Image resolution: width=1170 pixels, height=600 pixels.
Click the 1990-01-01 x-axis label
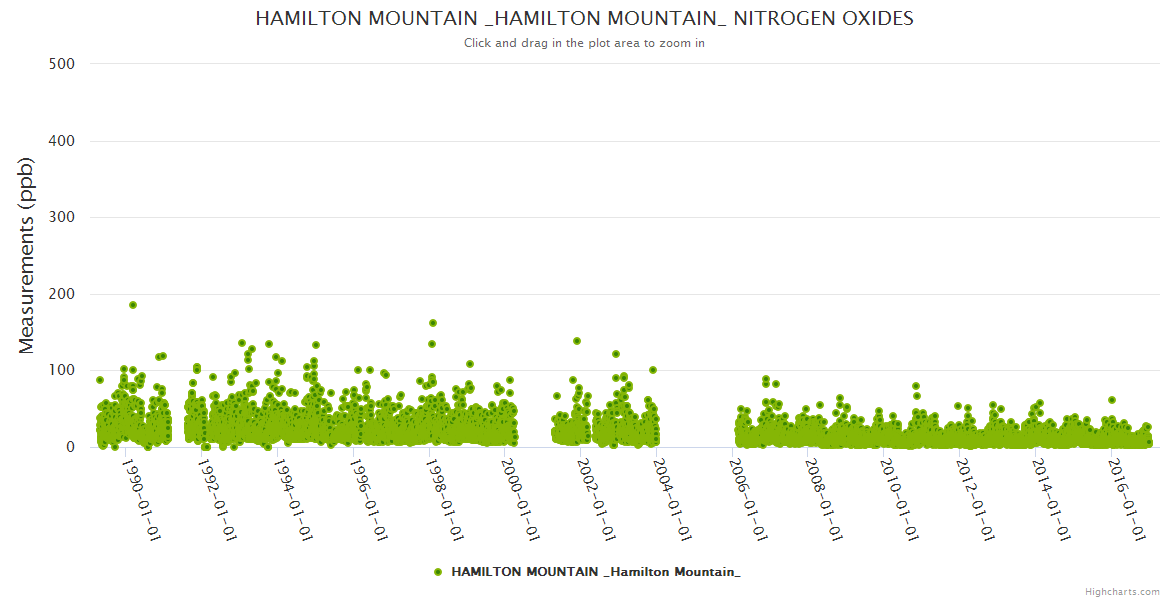(141, 500)
